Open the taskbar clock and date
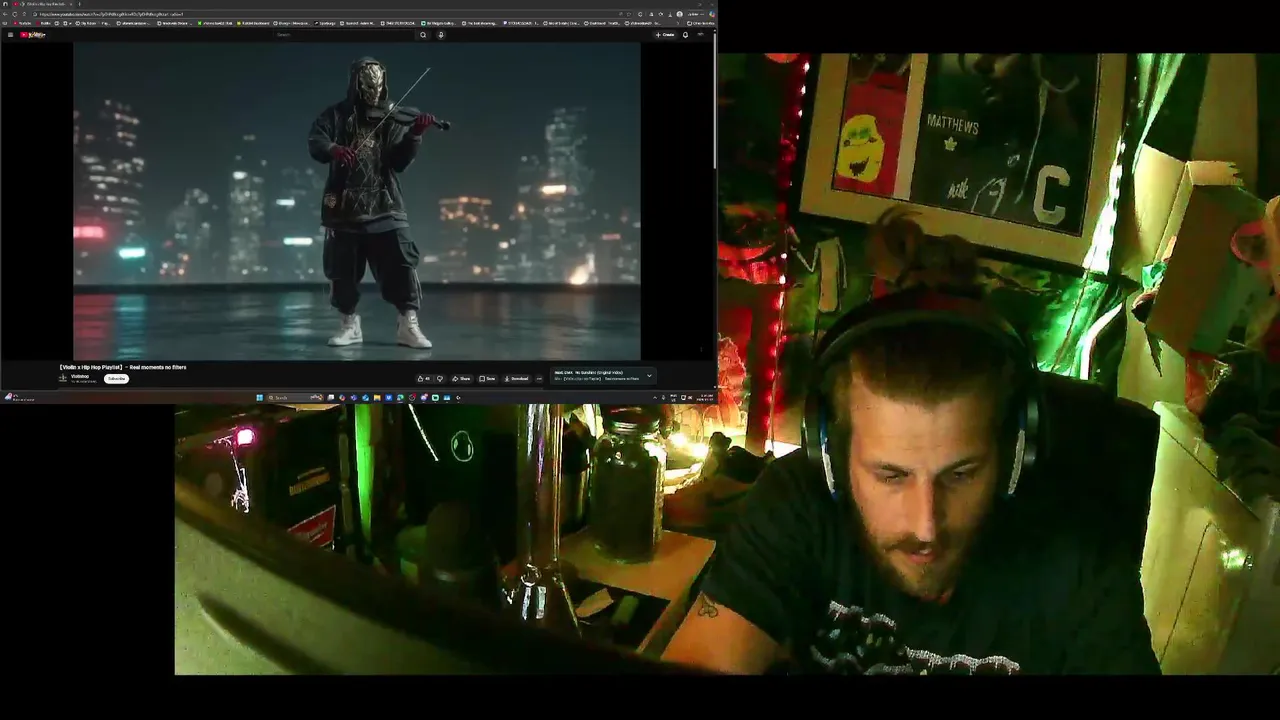 click(x=707, y=398)
